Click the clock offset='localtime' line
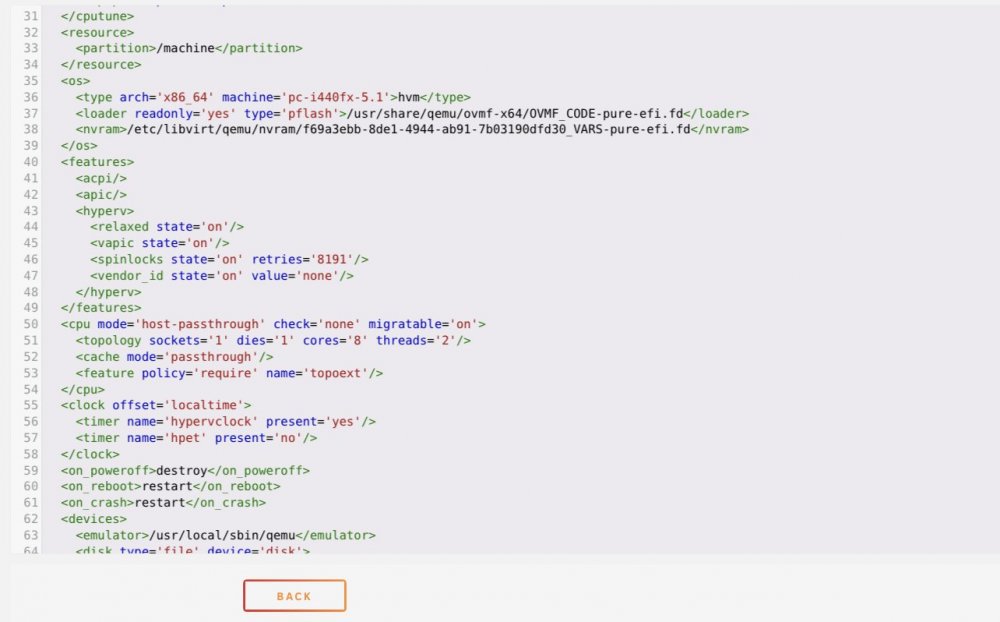 point(156,405)
